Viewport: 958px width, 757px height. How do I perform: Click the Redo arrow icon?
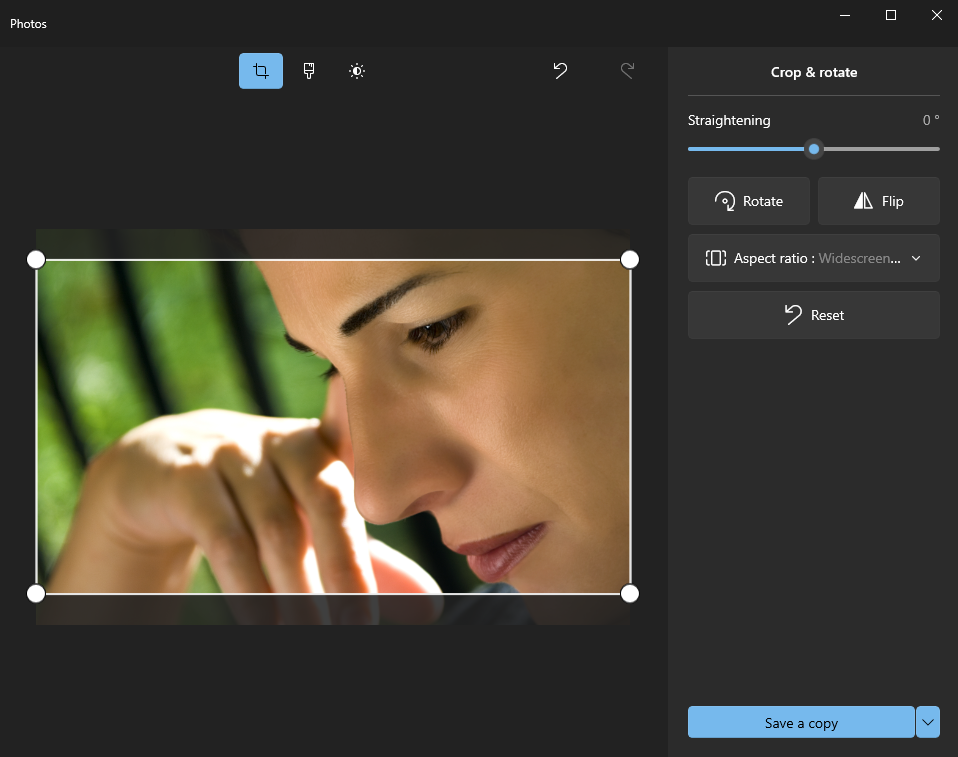coord(627,71)
